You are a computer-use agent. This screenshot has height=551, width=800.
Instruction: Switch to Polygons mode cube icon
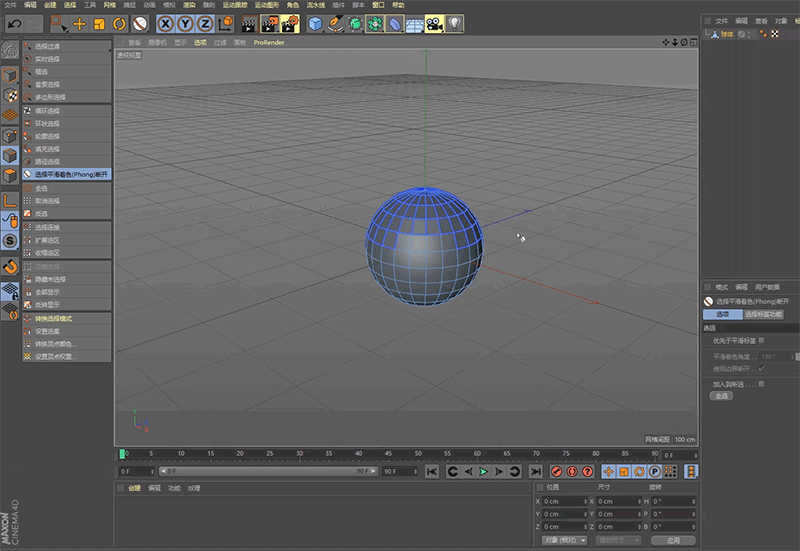pos(10,176)
